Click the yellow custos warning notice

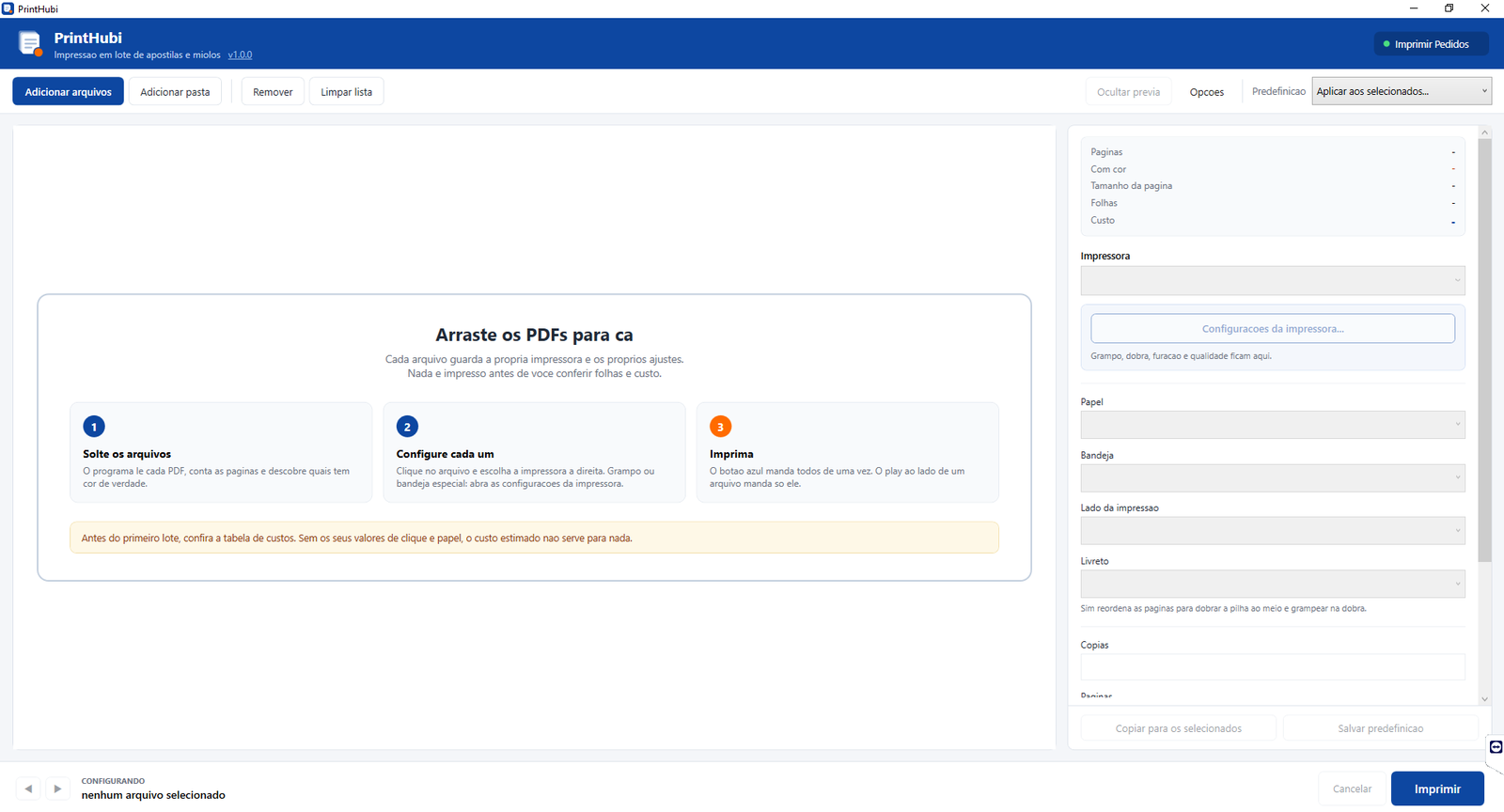[534, 538]
